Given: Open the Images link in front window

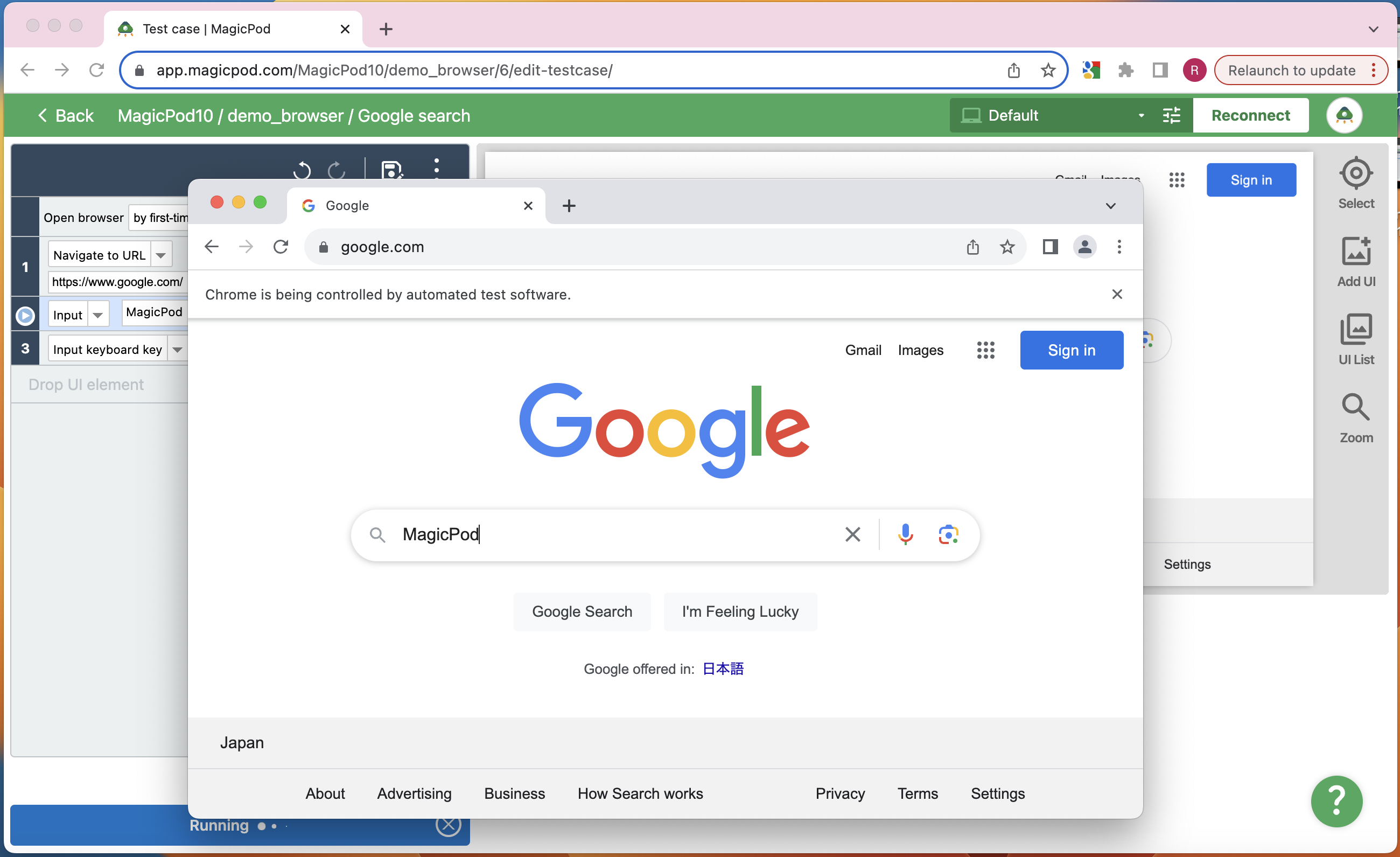Looking at the screenshot, I should [x=920, y=350].
